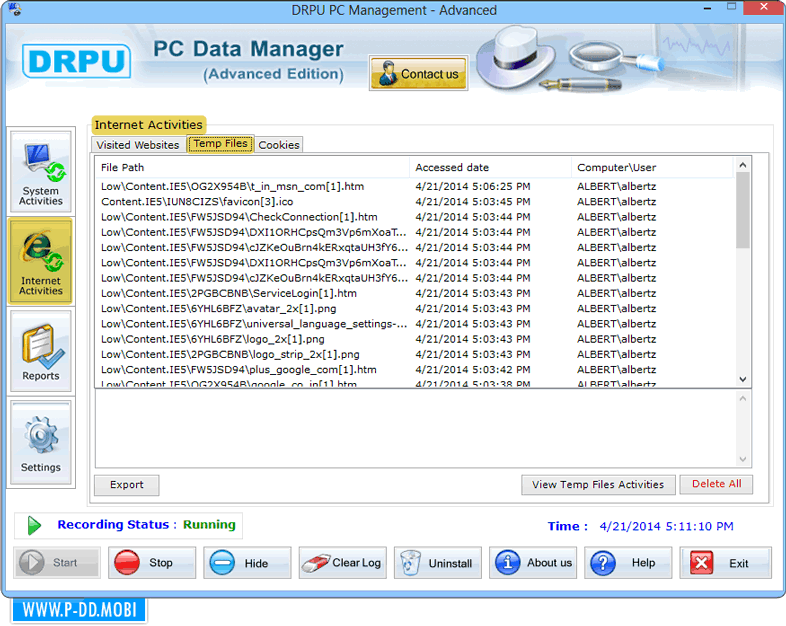This screenshot has width=786, height=626.
Task: Click empty detail text pane
Action: click(x=416, y=429)
